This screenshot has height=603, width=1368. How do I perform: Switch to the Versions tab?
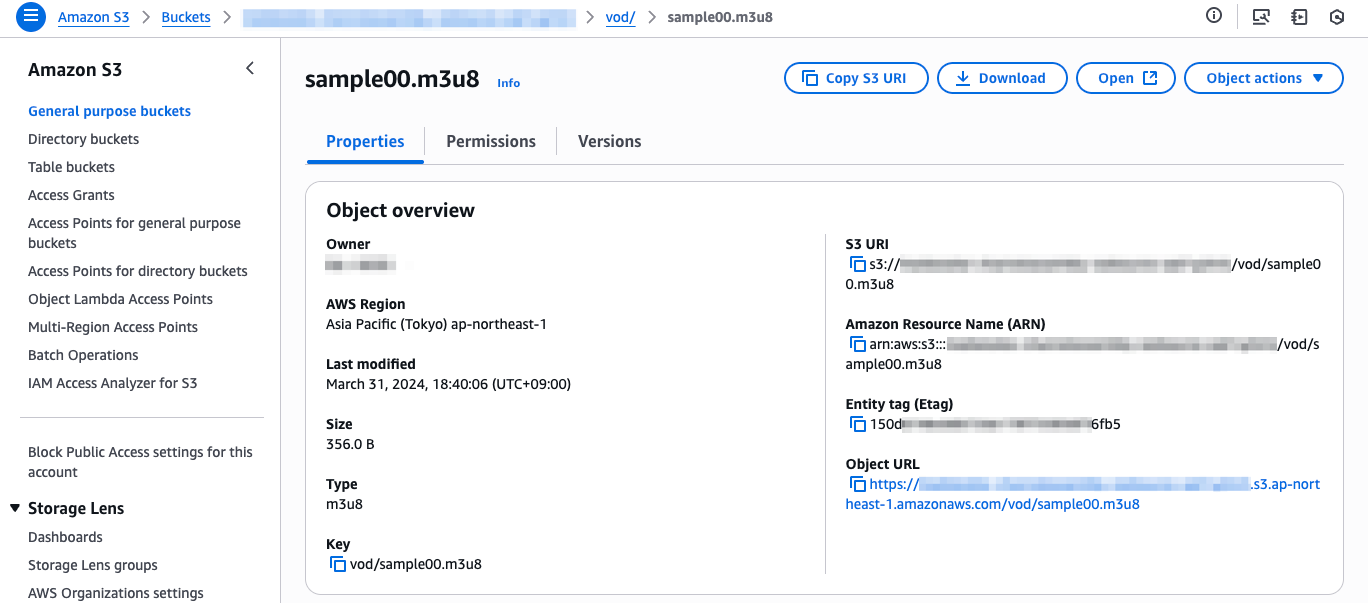coord(609,141)
